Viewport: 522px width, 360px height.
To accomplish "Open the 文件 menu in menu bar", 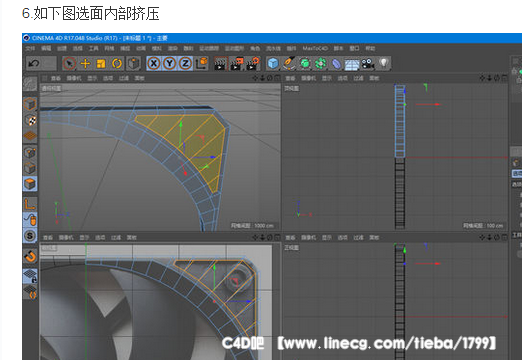I will (30, 48).
